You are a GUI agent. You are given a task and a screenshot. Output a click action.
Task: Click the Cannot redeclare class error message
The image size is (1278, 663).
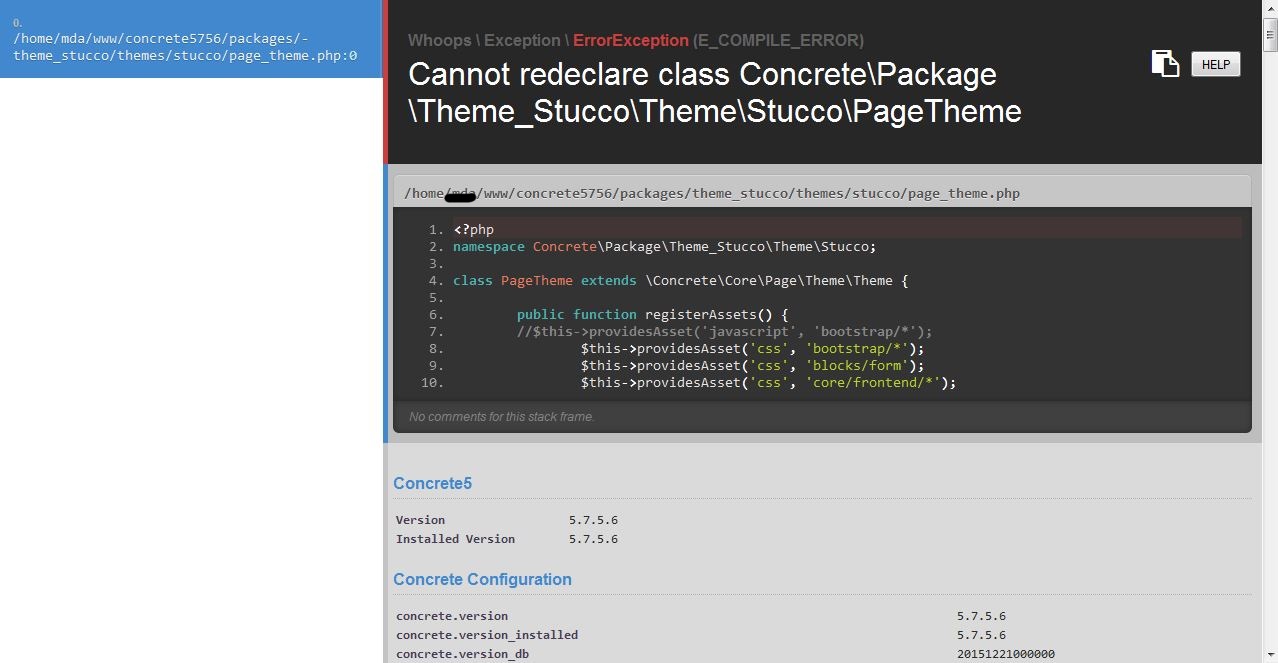point(714,92)
